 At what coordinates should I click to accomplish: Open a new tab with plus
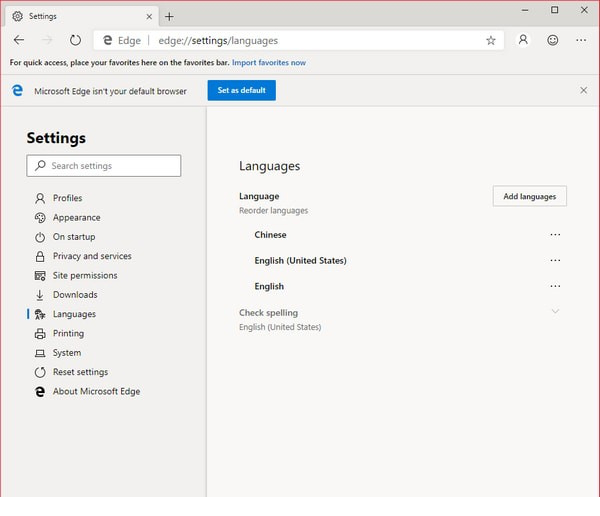point(169,16)
